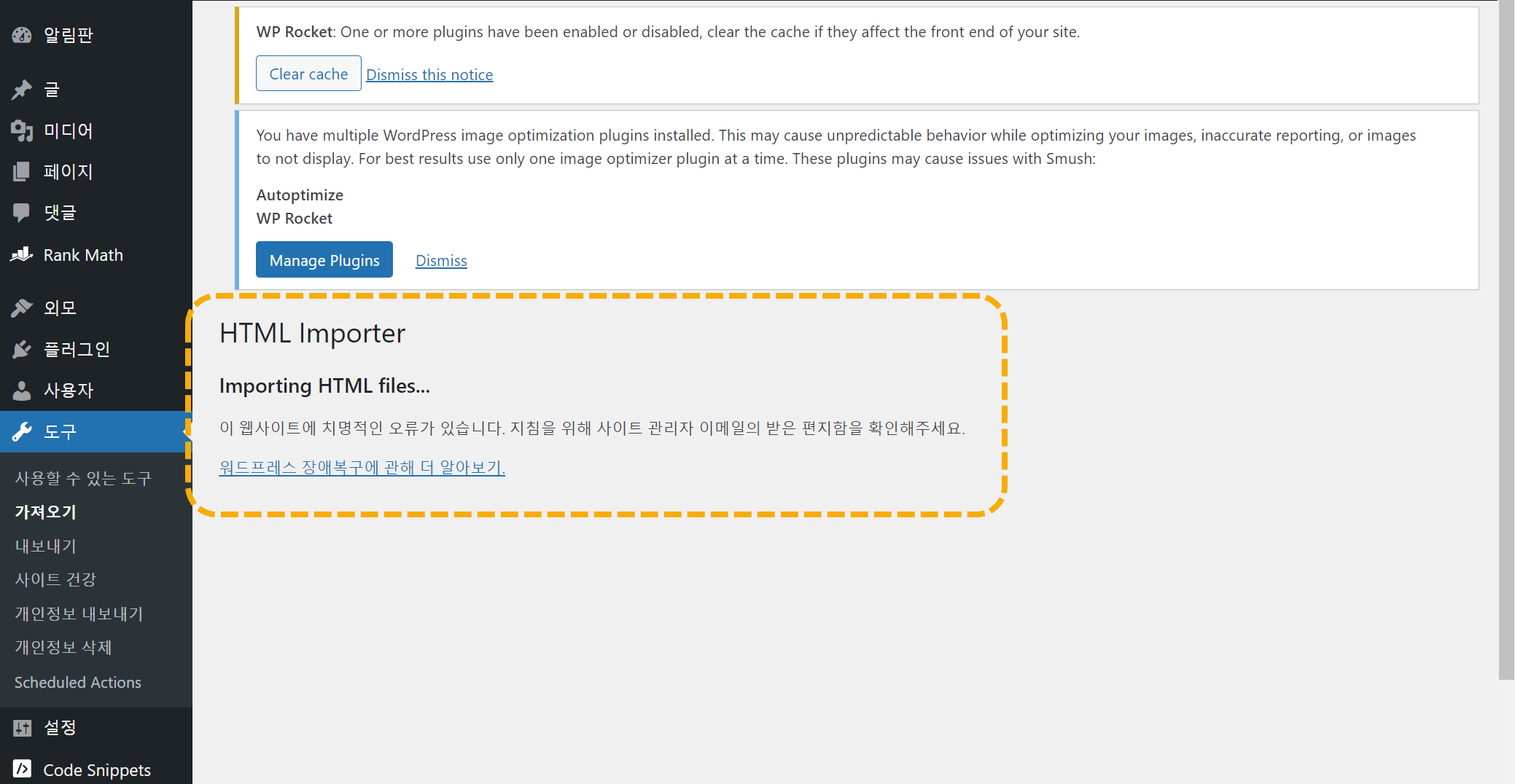The height and width of the screenshot is (784, 1515).
Task: Click the 페이지 pages icon
Action: [x=22, y=171]
